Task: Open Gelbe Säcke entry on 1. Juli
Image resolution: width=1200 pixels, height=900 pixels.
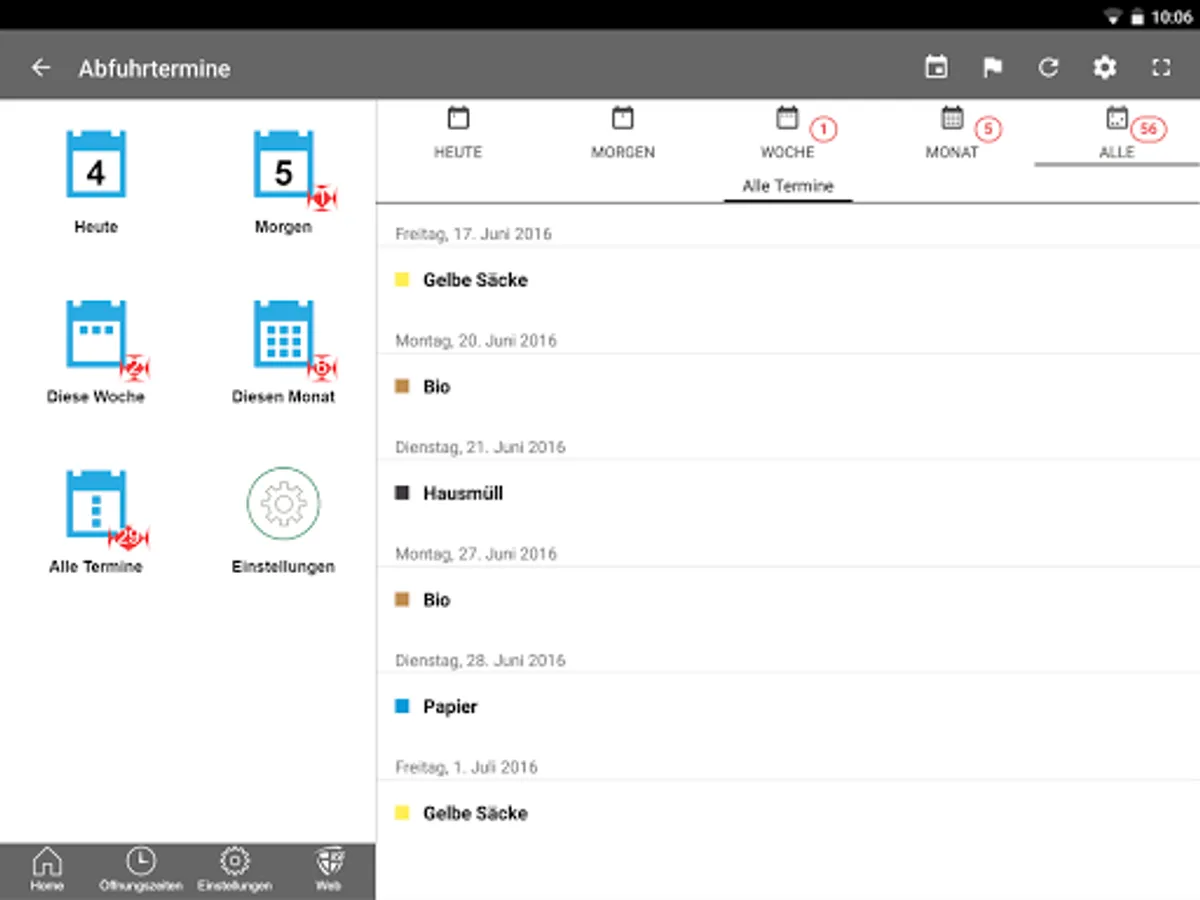Action: coord(788,813)
